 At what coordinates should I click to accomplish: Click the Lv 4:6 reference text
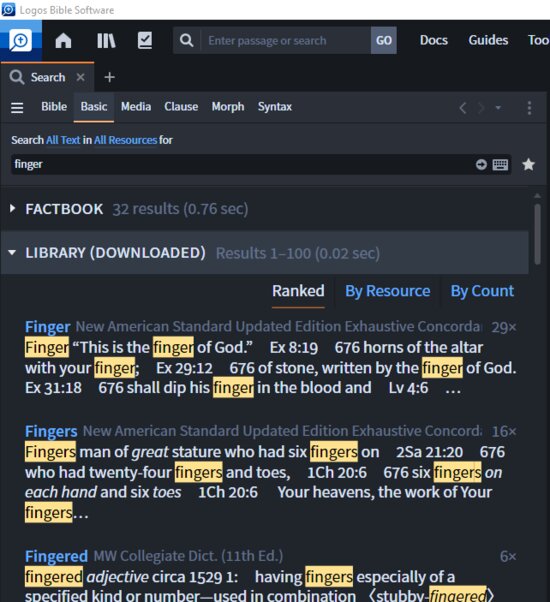click(x=408, y=388)
